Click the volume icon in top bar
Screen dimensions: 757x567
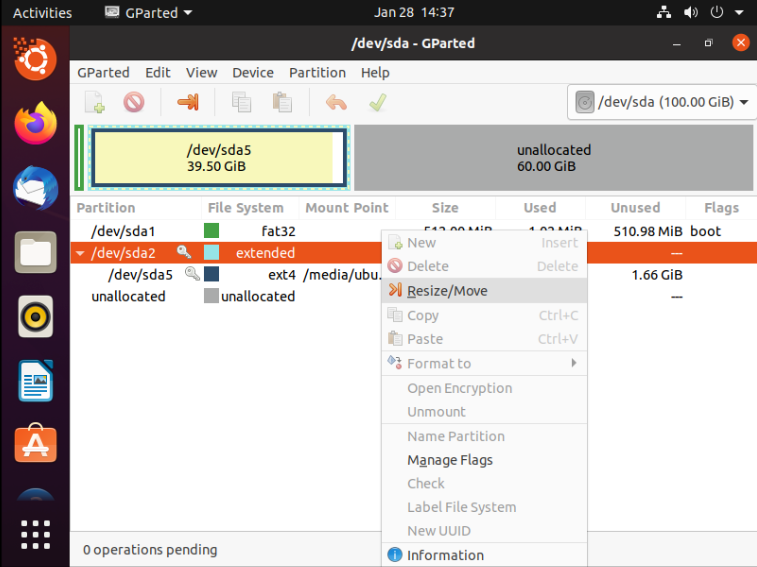click(690, 12)
